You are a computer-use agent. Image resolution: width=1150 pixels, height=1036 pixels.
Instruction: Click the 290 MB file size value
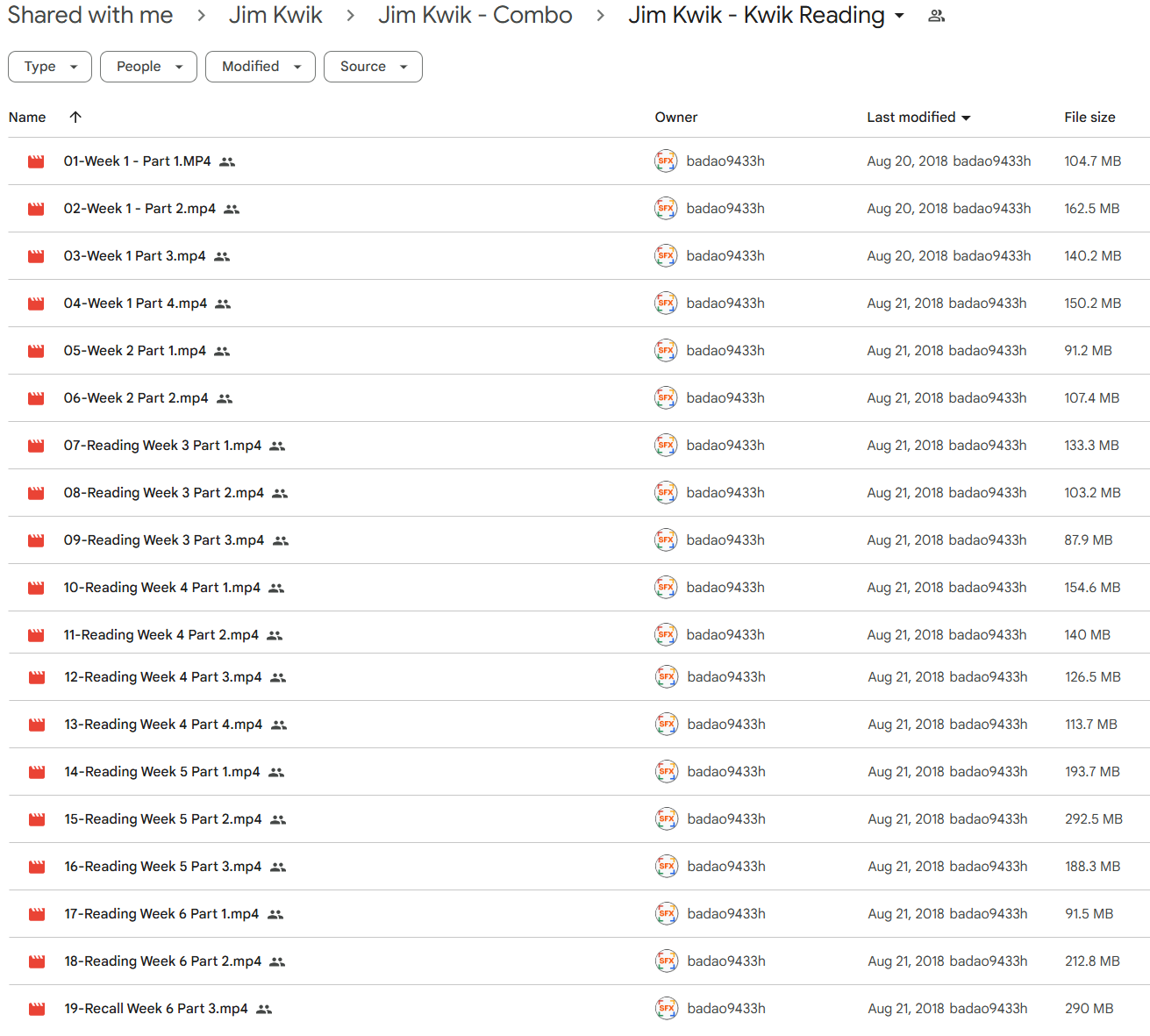[1089, 1008]
